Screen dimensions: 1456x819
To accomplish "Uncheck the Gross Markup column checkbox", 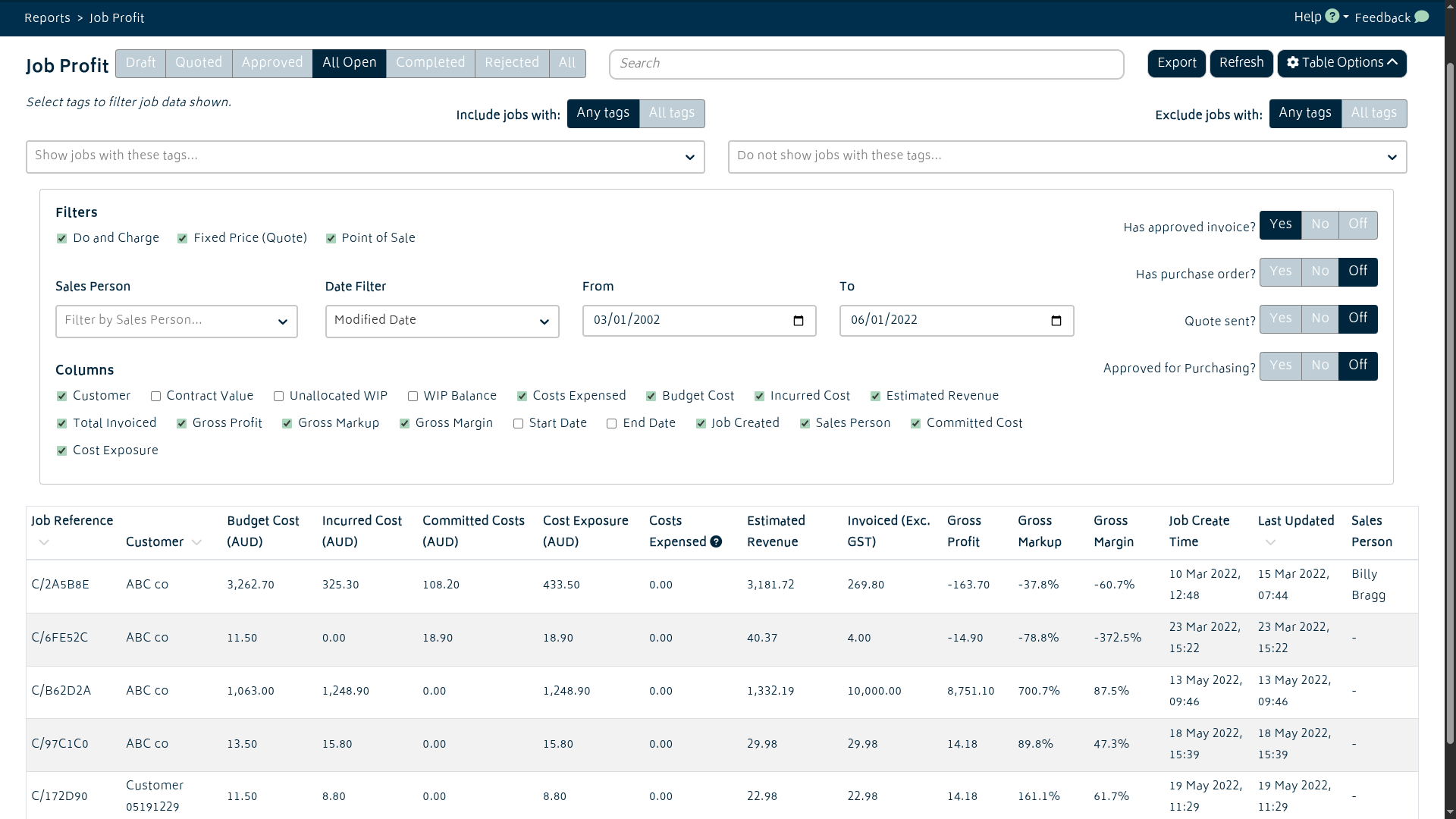I will tap(287, 424).
